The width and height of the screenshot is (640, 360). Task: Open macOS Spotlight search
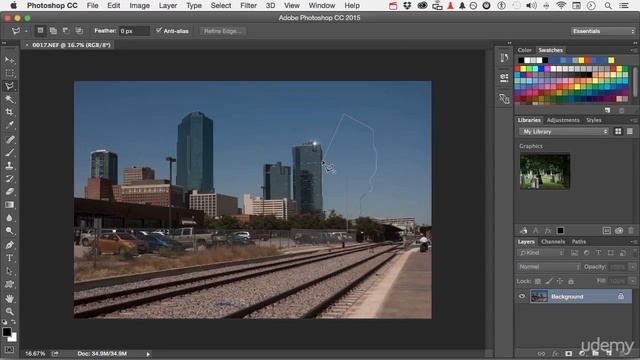(608, 6)
